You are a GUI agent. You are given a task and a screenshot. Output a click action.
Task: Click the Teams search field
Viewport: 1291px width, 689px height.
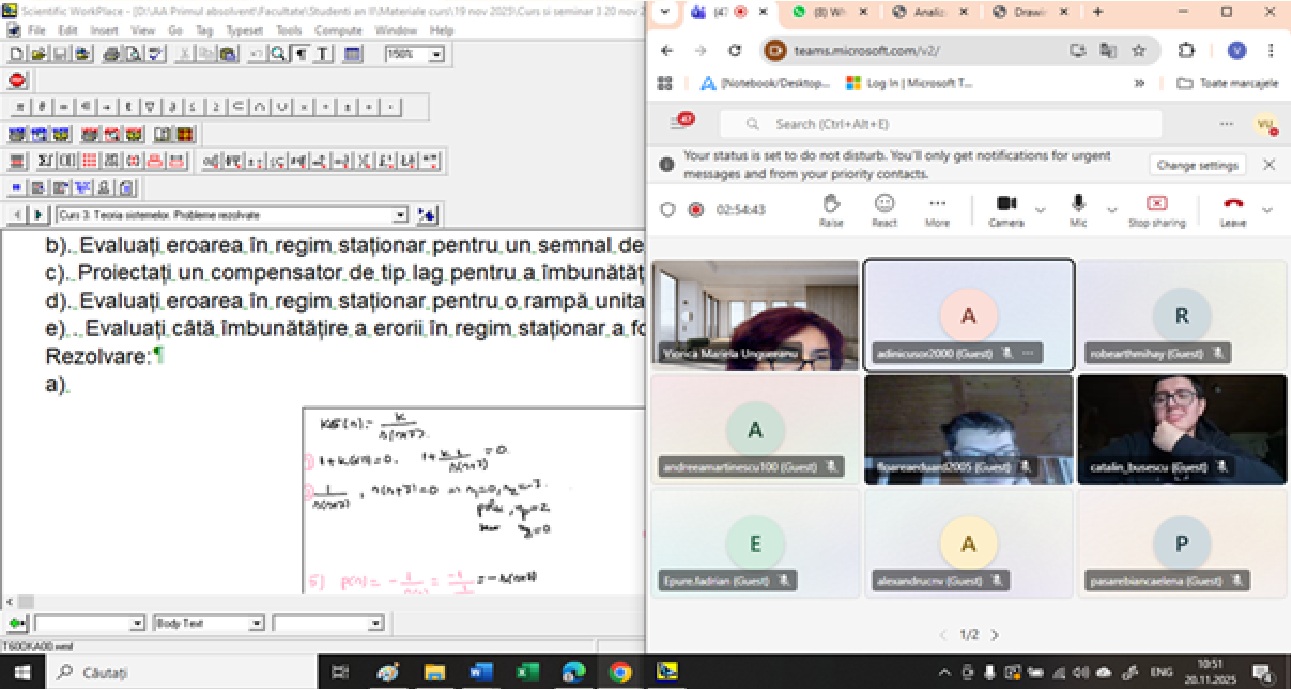pyautogui.click(x=955, y=124)
